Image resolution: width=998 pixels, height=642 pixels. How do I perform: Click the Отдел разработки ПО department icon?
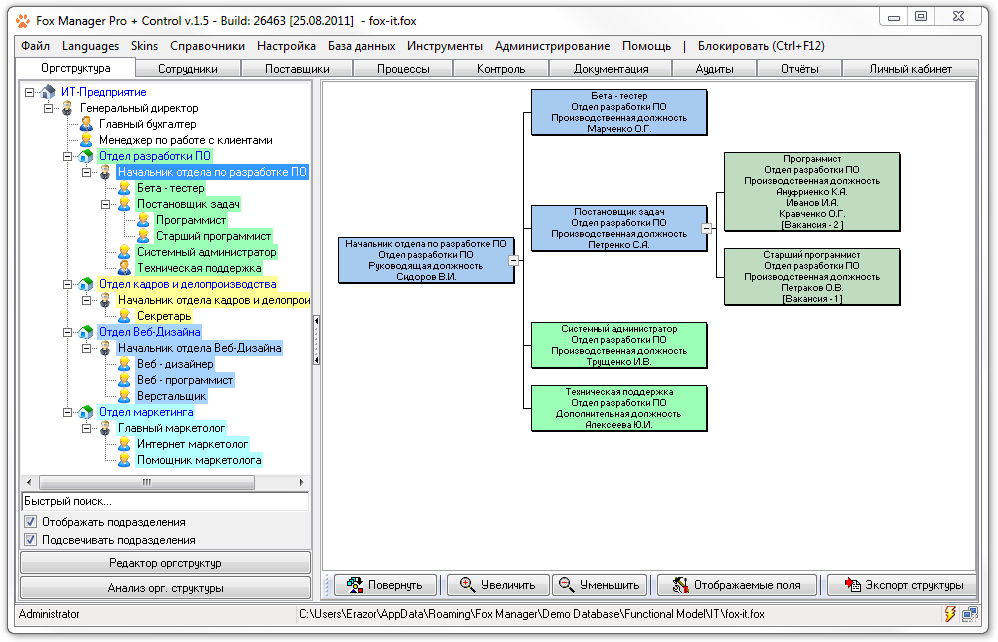point(86,157)
